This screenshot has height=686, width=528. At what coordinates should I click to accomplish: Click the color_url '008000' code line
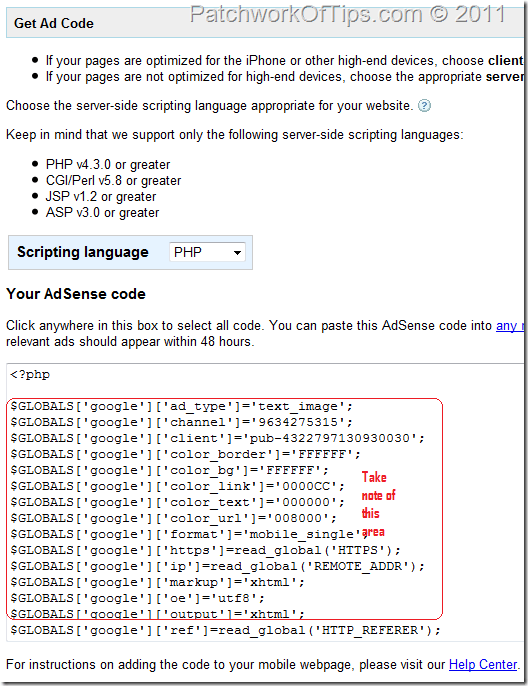click(174, 518)
